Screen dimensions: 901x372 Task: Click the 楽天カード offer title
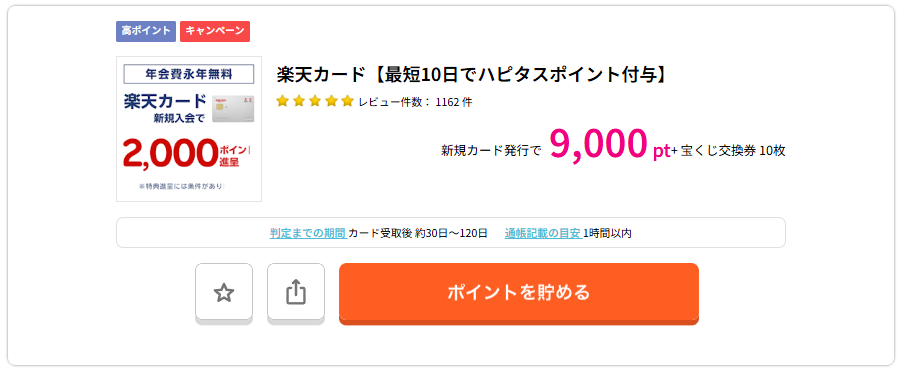(471, 75)
